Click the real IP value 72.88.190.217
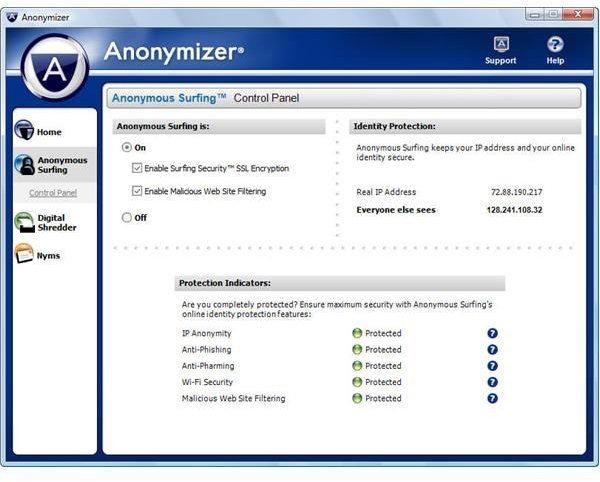This screenshot has height=482, width=600. (x=517, y=192)
